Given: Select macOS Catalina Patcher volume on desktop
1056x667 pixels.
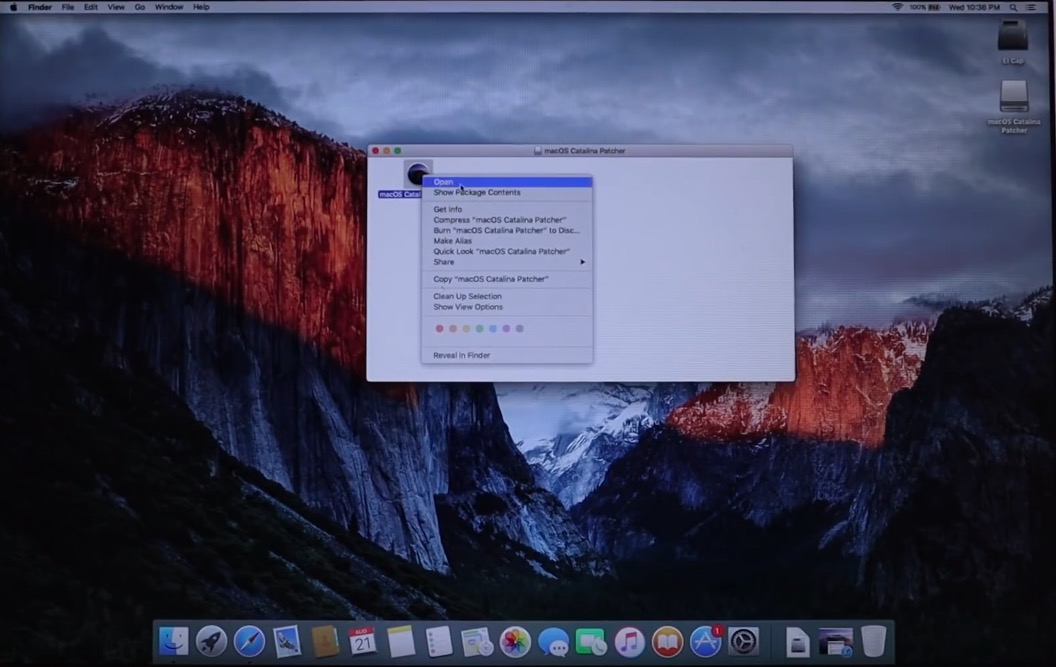Looking at the screenshot, I should point(1014,97).
